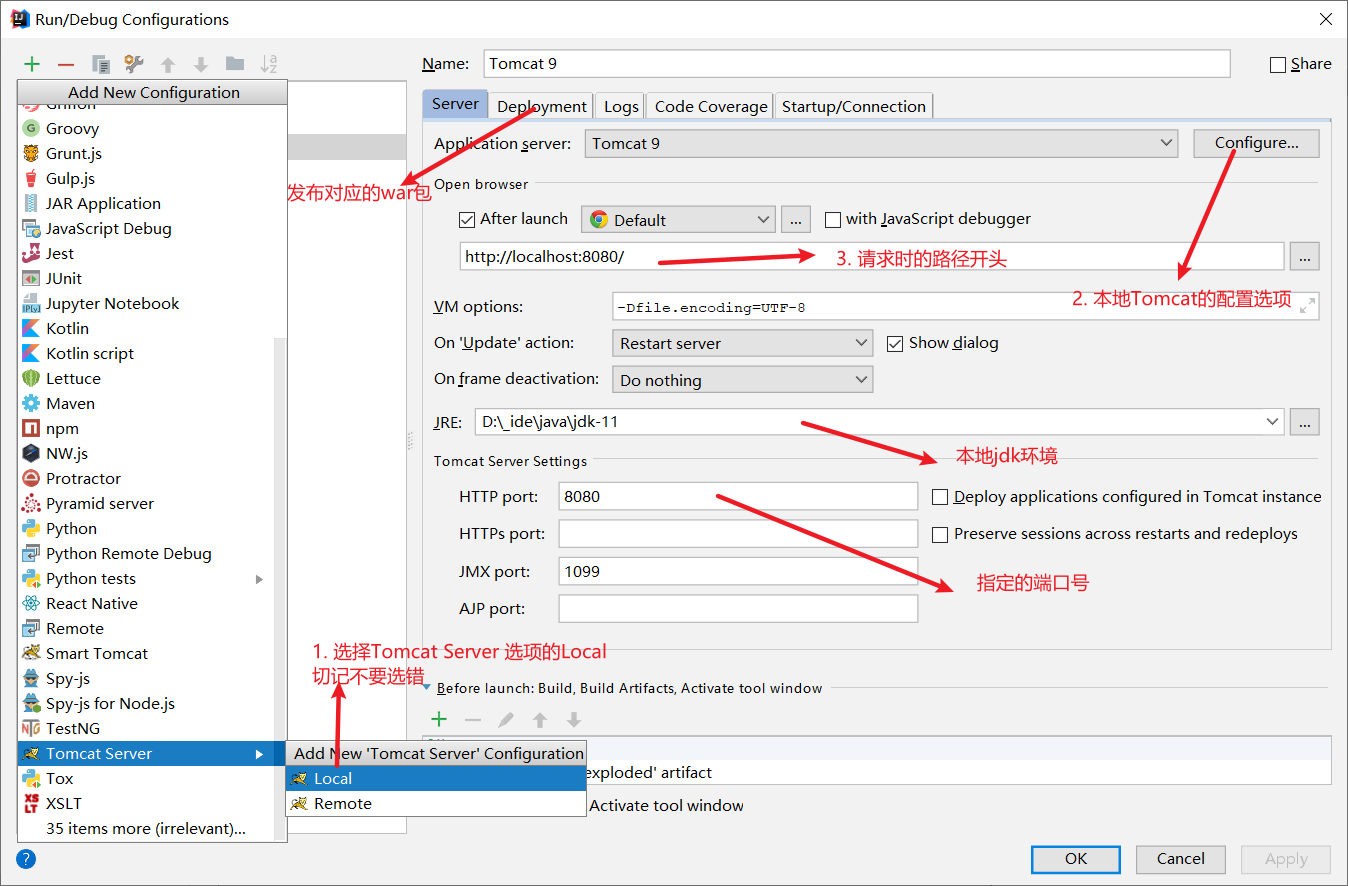1348x886 pixels.
Task: Click the down arrow in Before launch toolbar
Action: click(x=574, y=719)
